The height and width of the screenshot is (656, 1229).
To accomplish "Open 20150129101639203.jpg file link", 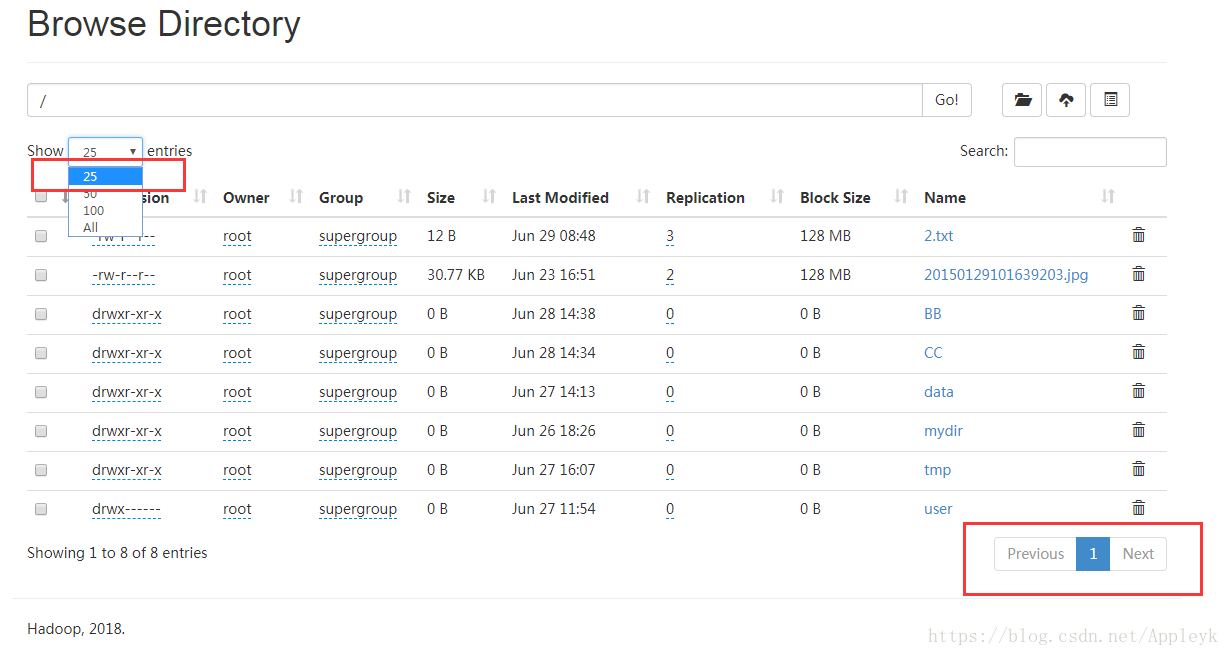I will click(x=1006, y=275).
